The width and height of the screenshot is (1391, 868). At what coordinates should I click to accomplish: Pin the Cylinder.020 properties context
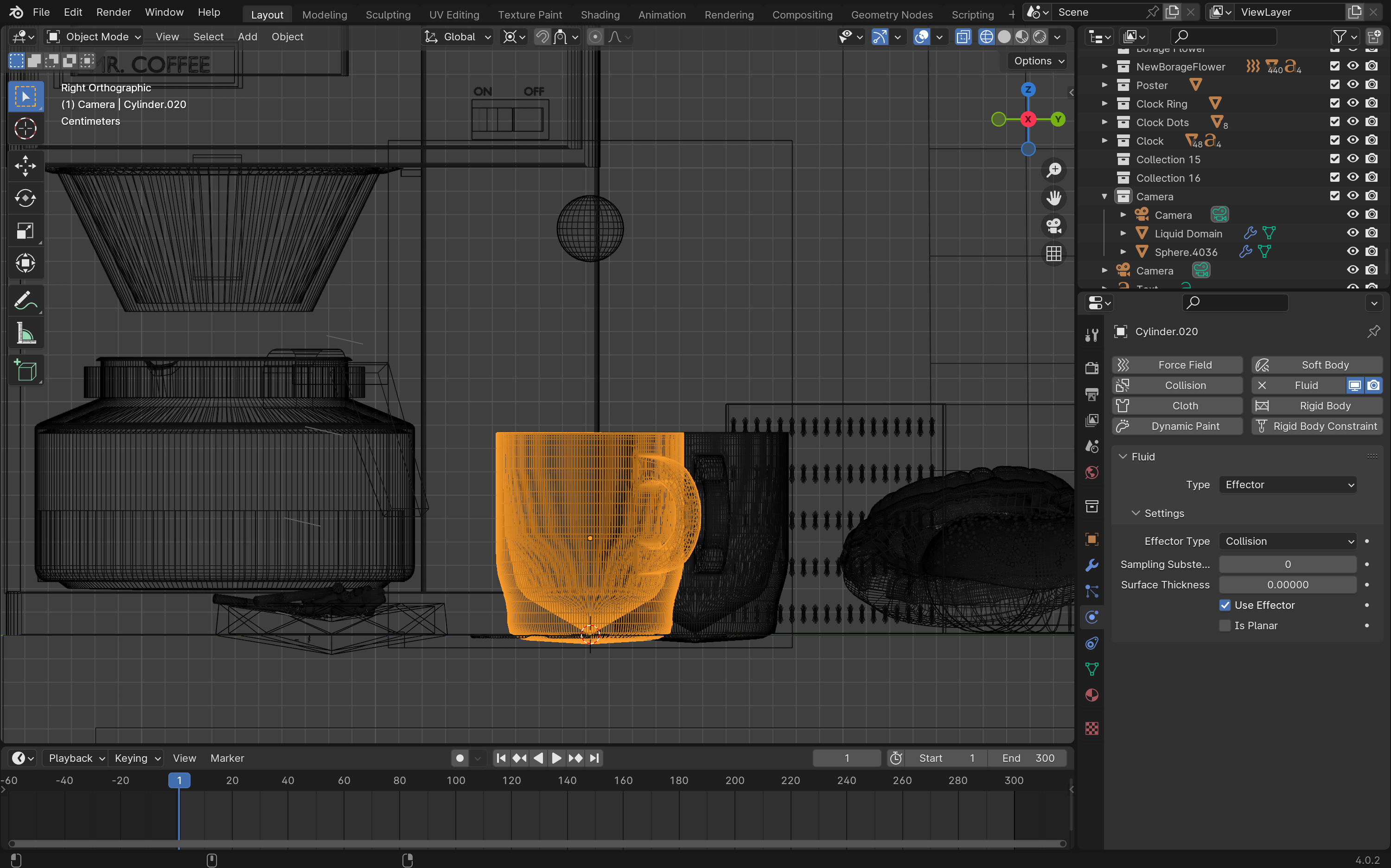point(1374,331)
